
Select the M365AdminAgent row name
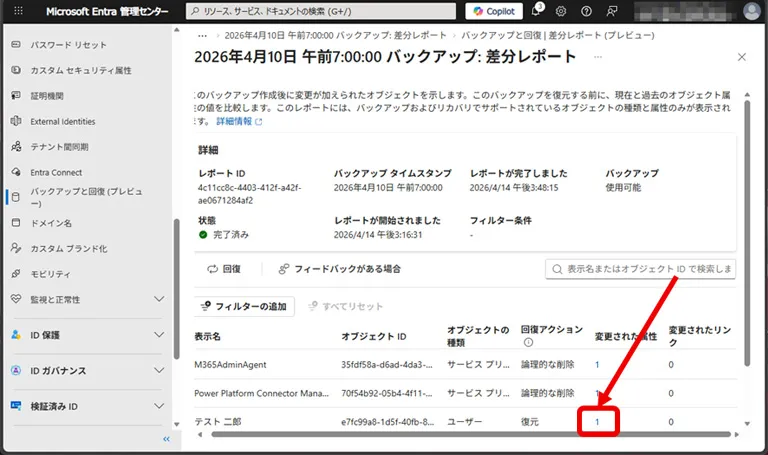(x=230, y=364)
